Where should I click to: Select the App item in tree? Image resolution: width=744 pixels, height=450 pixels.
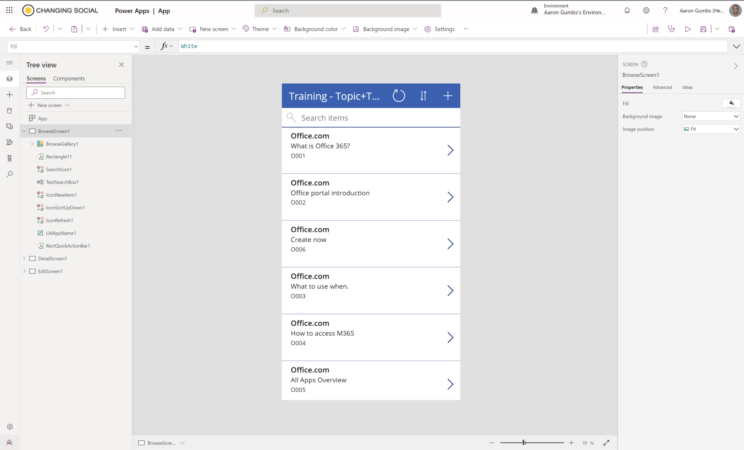(42, 118)
